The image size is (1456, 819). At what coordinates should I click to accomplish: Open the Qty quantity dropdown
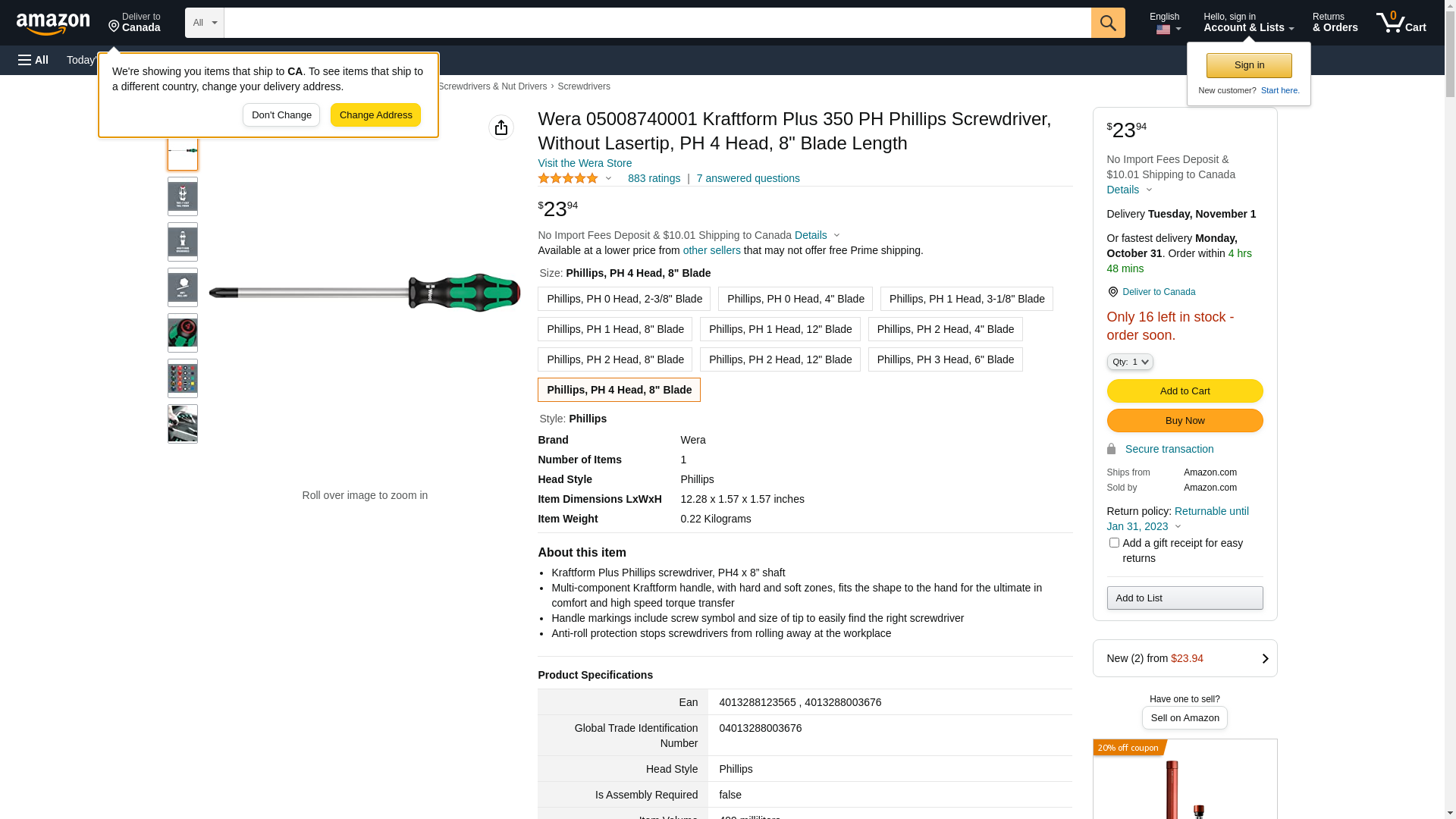(x=1130, y=362)
